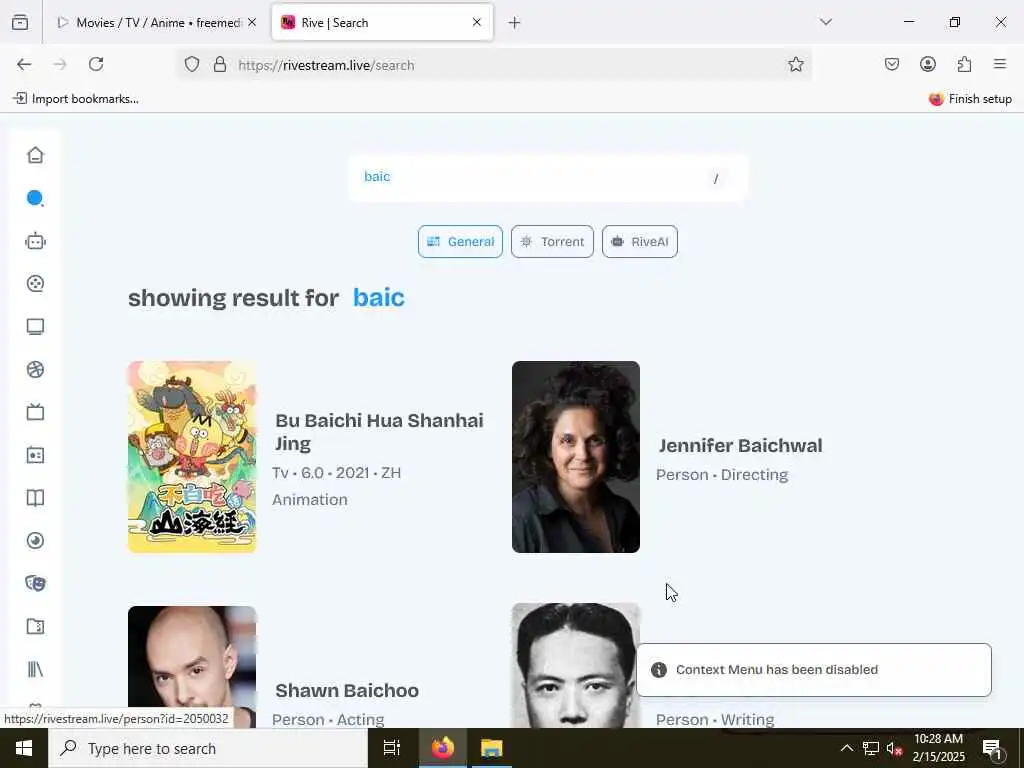Close the Movies / TV / Anime tab
This screenshot has height=768, width=1024.
tap(252, 22)
